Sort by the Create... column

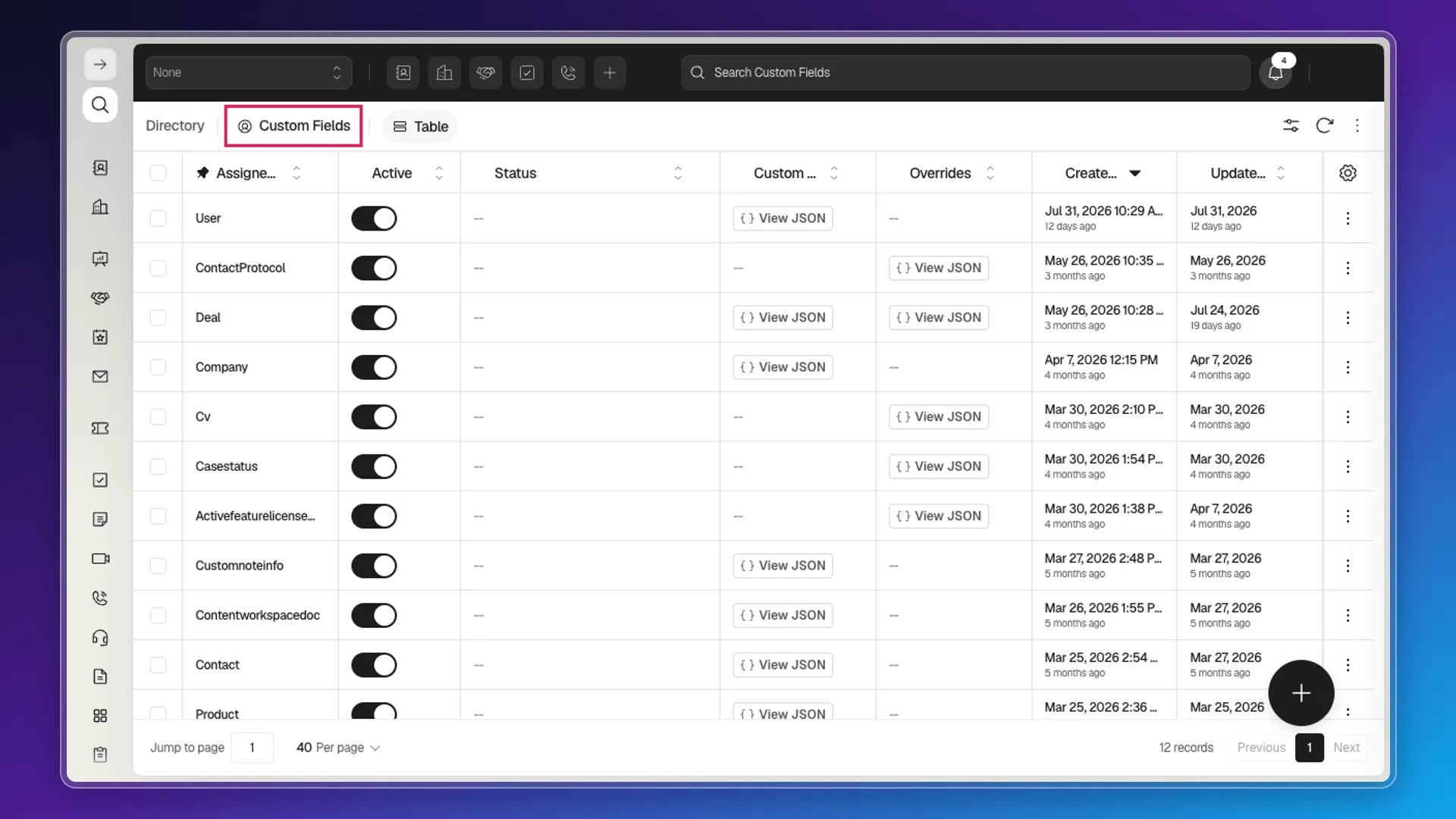1135,173
